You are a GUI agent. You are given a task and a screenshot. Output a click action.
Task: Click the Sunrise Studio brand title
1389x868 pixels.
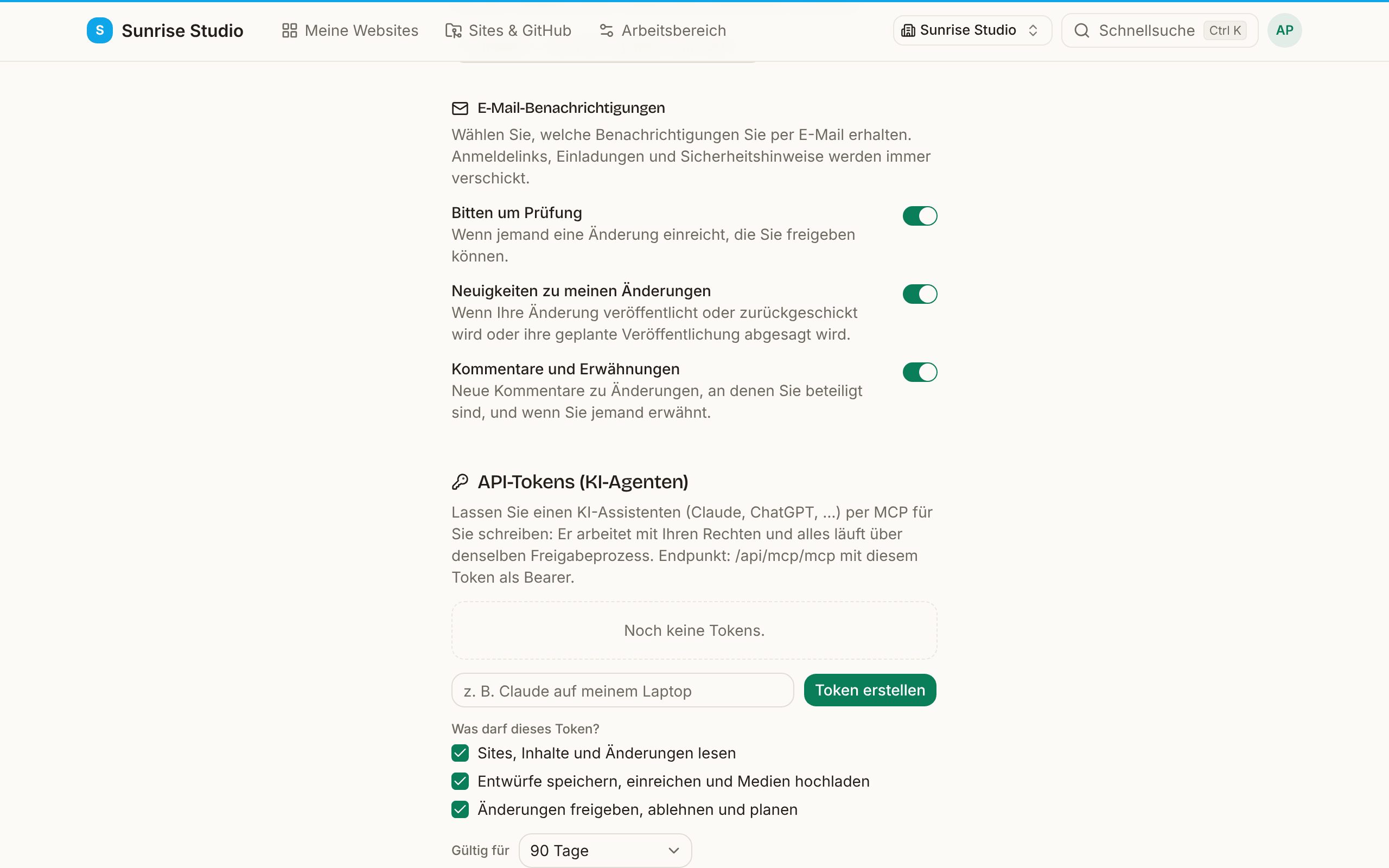pos(182,30)
